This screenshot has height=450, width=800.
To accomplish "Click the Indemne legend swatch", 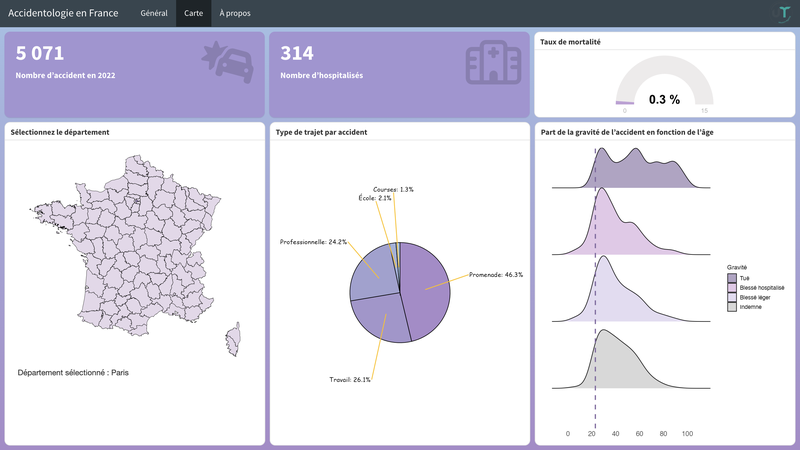I will point(732,307).
